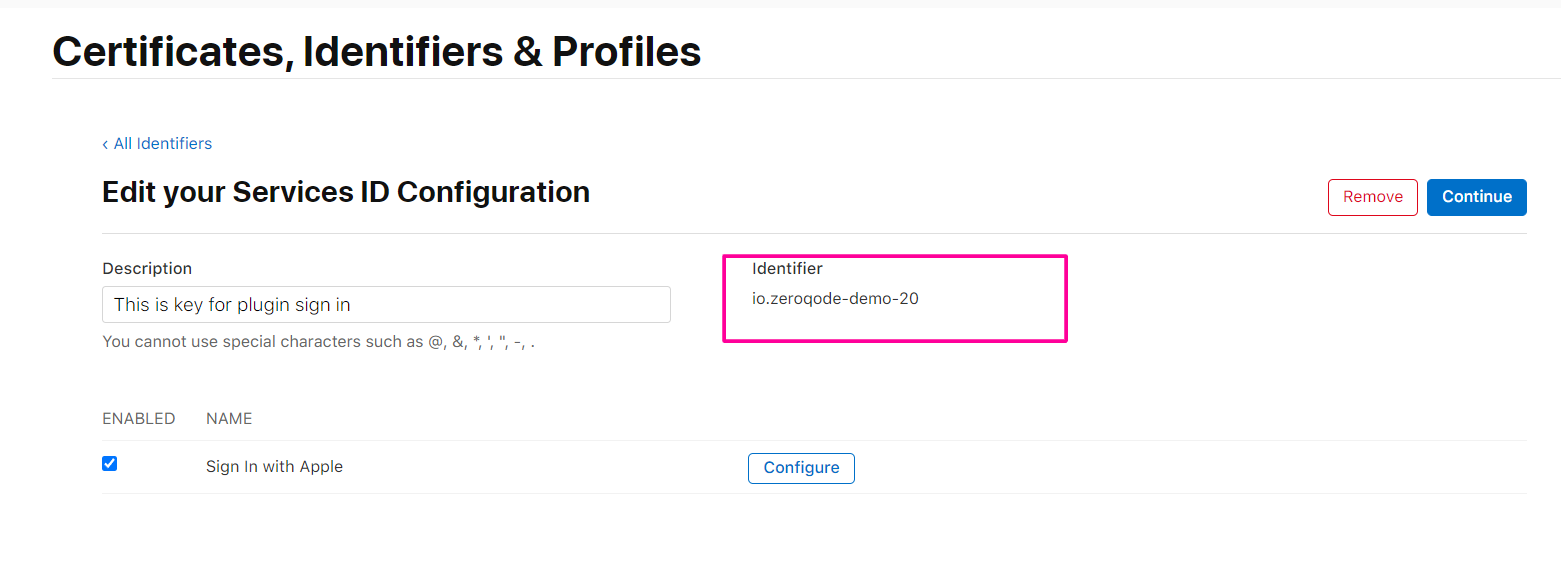The height and width of the screenshot is (566, 1561).
Task: Click the special characters hint text
Action: tap(318, 342)
